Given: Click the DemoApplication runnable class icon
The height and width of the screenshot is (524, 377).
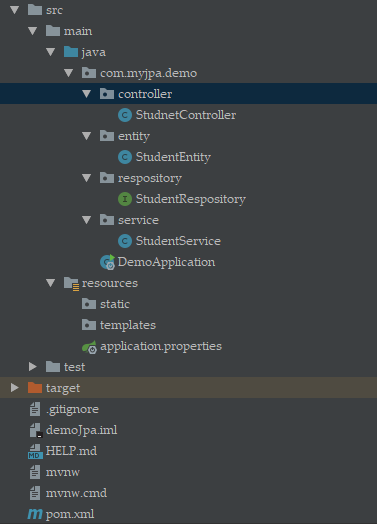Looking at the screenshot, I should [x=108, y=262].
